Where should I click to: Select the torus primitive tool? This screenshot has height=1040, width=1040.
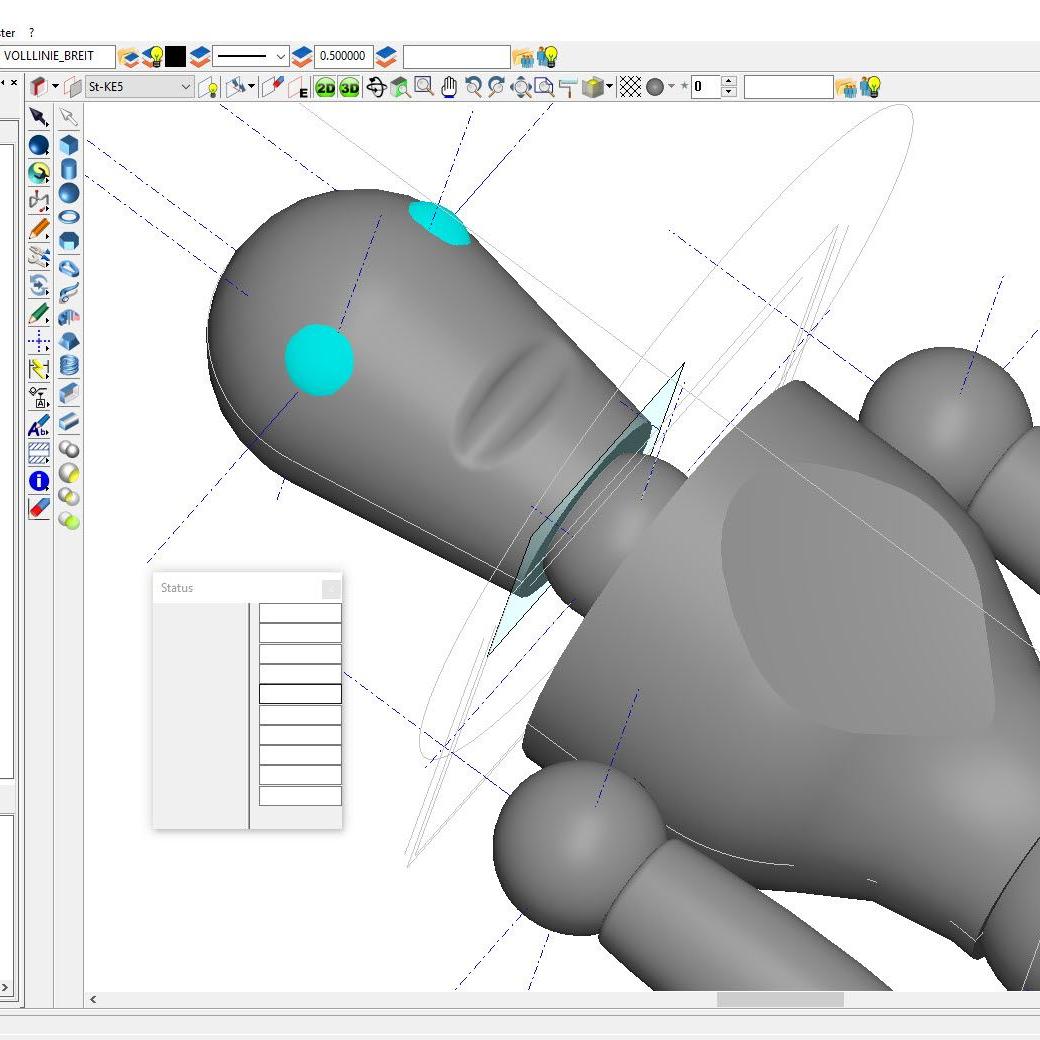[68, 217]
